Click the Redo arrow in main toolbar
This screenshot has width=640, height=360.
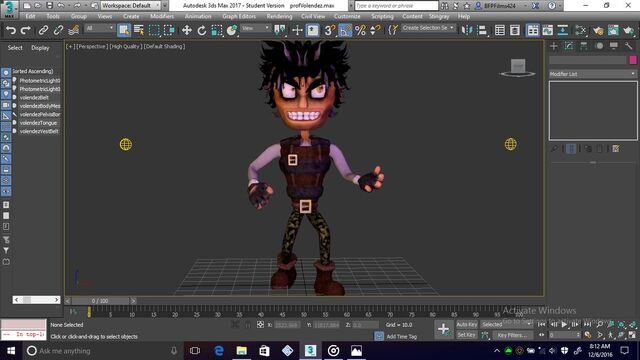(x=26, y=30)
